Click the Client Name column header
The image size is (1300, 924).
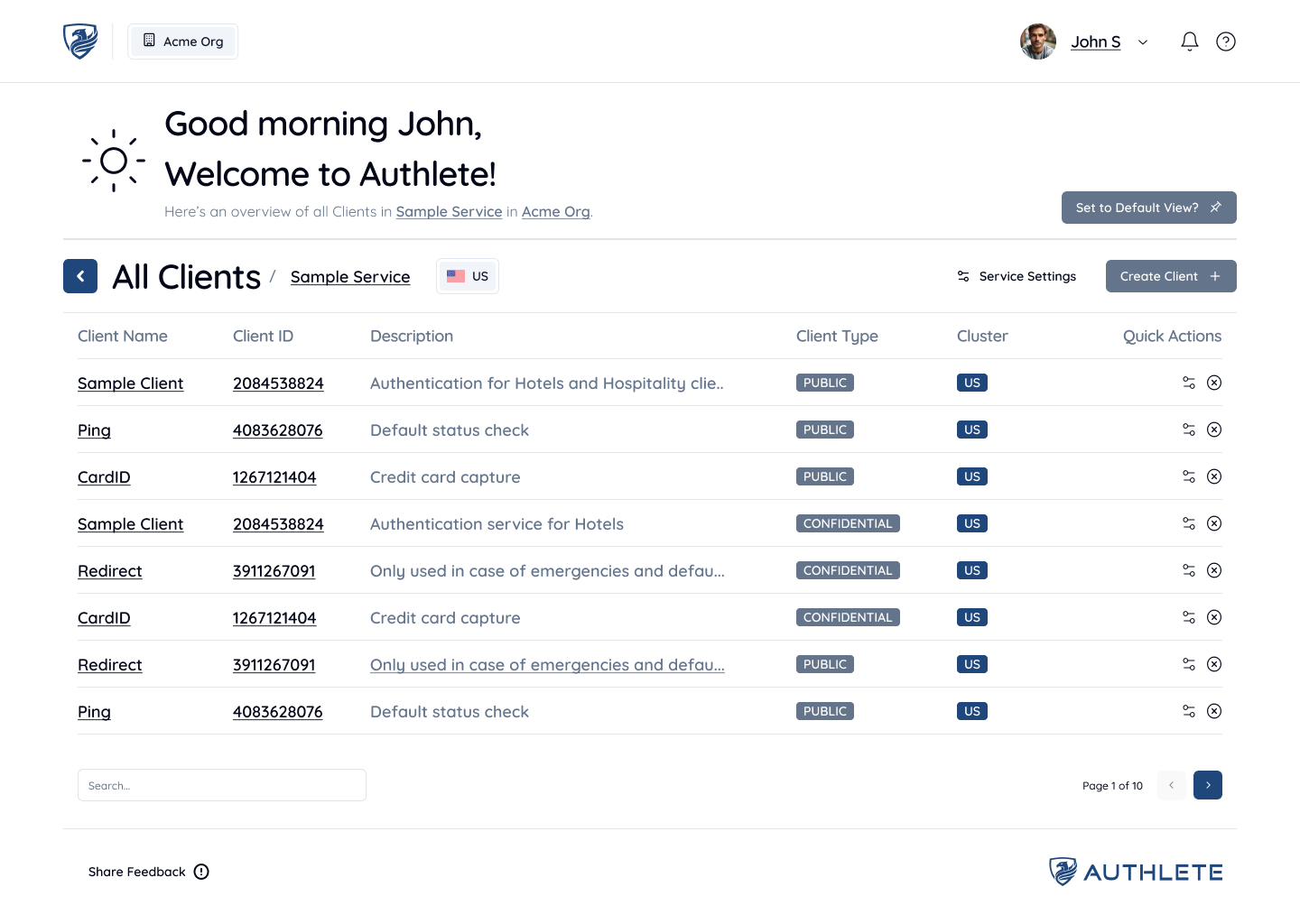pyautogui.click(x=123, y=336)
